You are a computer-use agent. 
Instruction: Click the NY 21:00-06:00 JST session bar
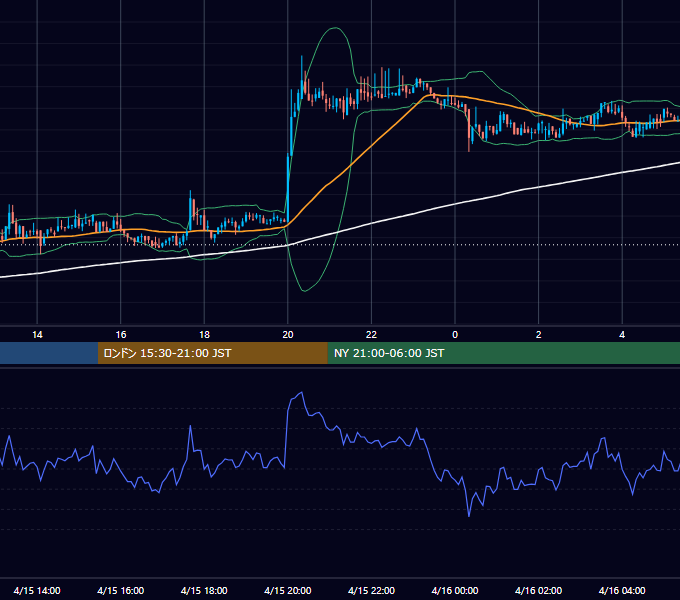(503, 353)
